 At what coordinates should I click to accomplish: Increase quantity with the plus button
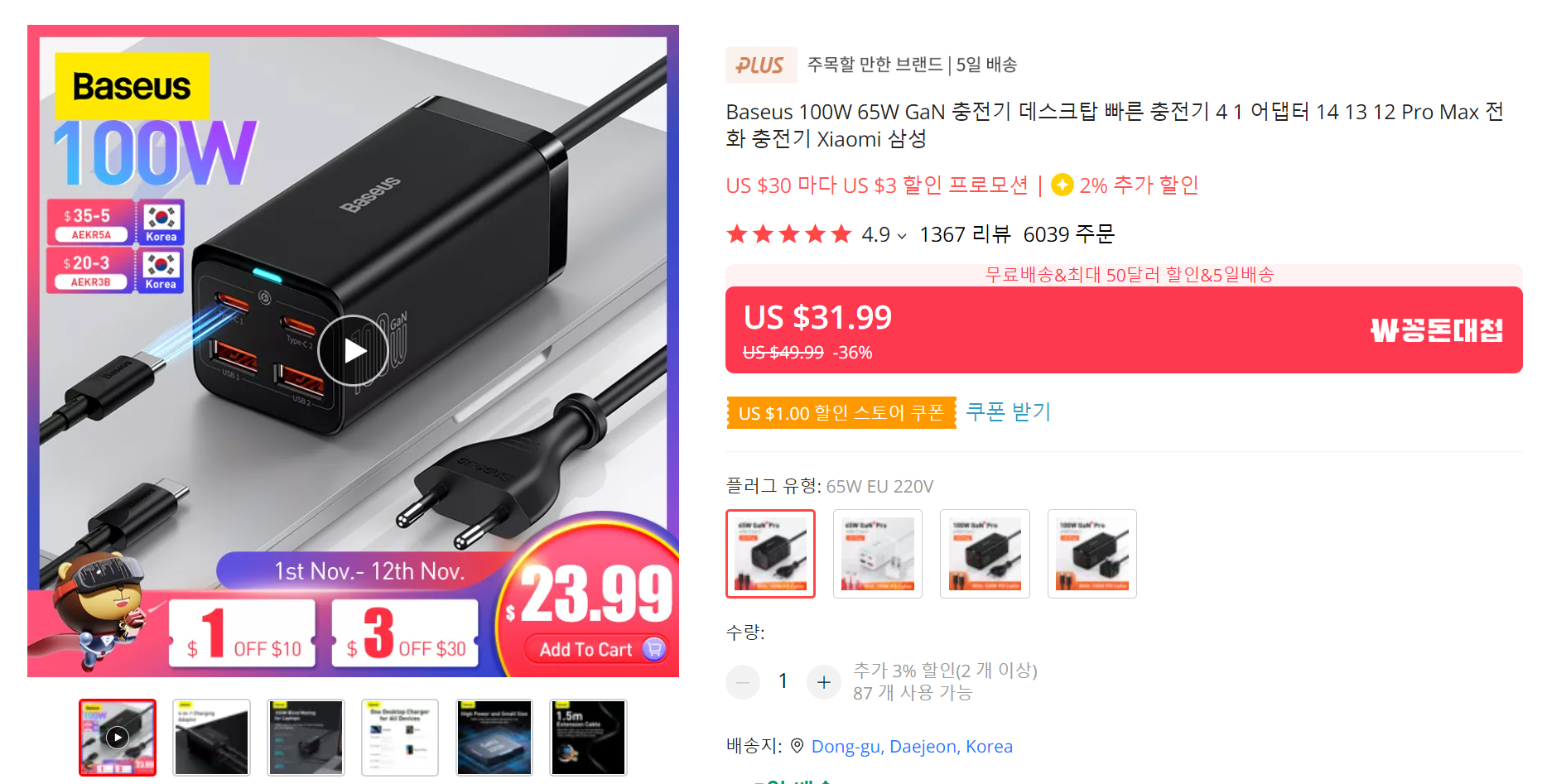[823, 682]
